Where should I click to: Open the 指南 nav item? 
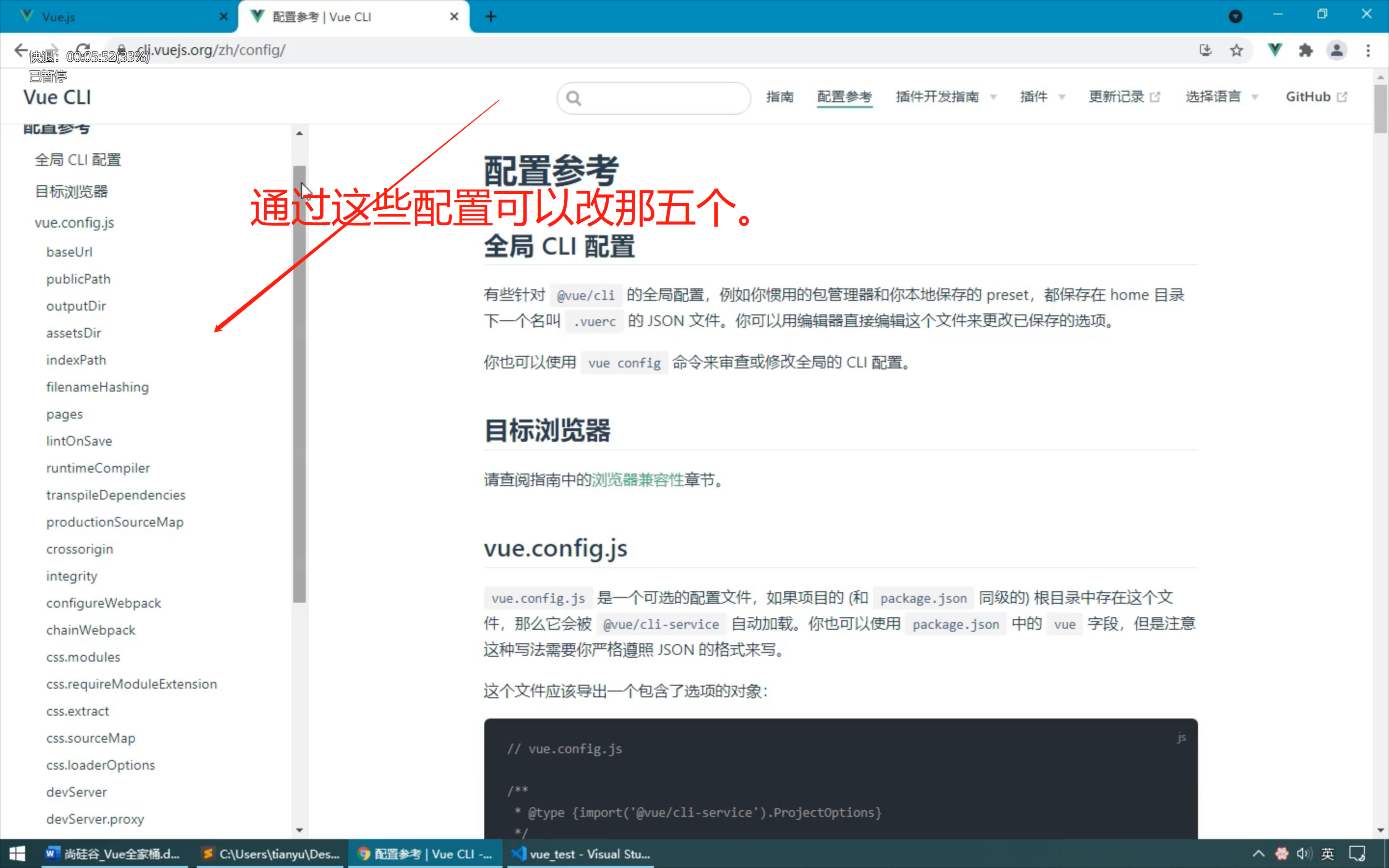coord(779,97)
